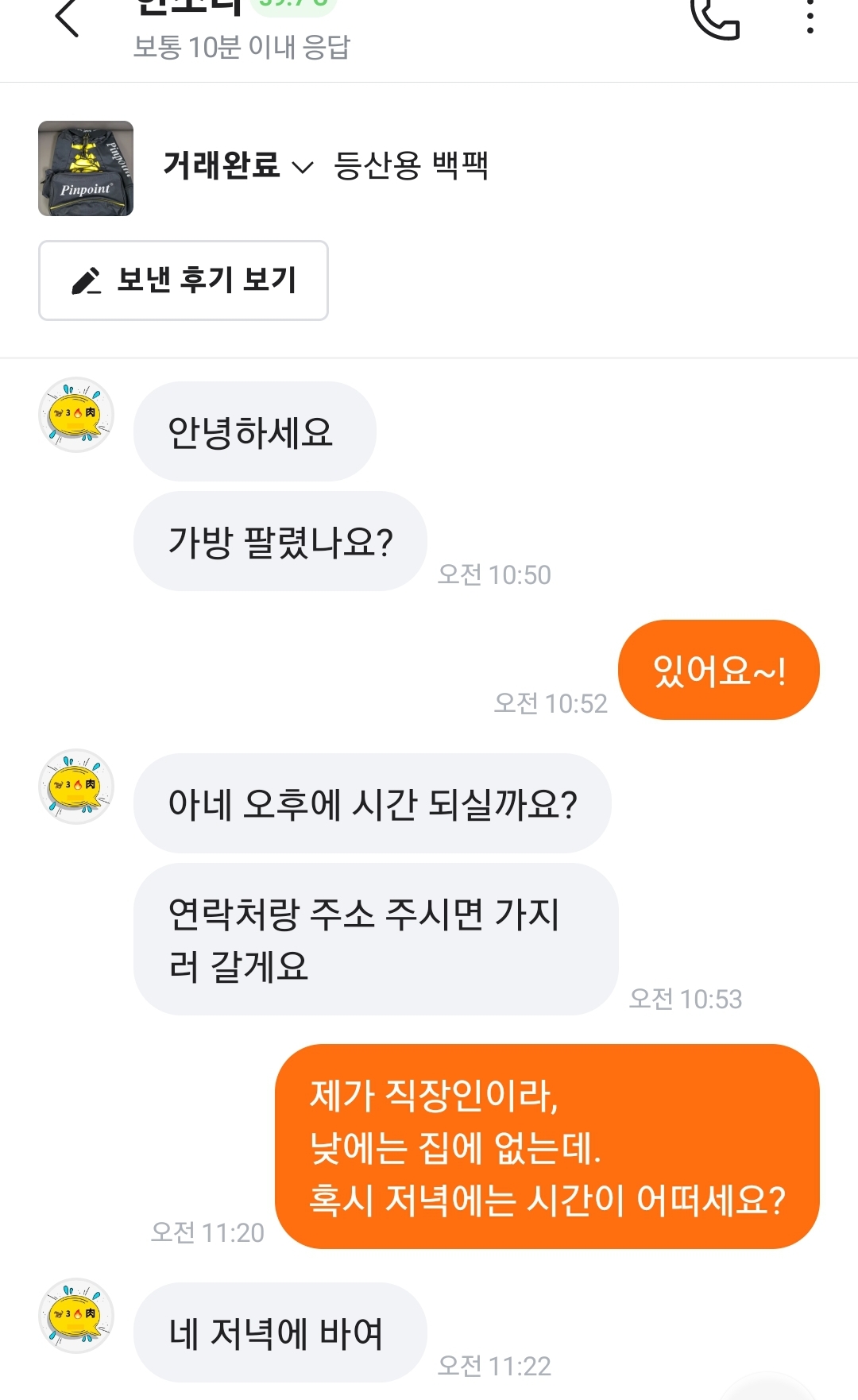
Task: Tap the phone call icon
Action: (x=715, y=17)
